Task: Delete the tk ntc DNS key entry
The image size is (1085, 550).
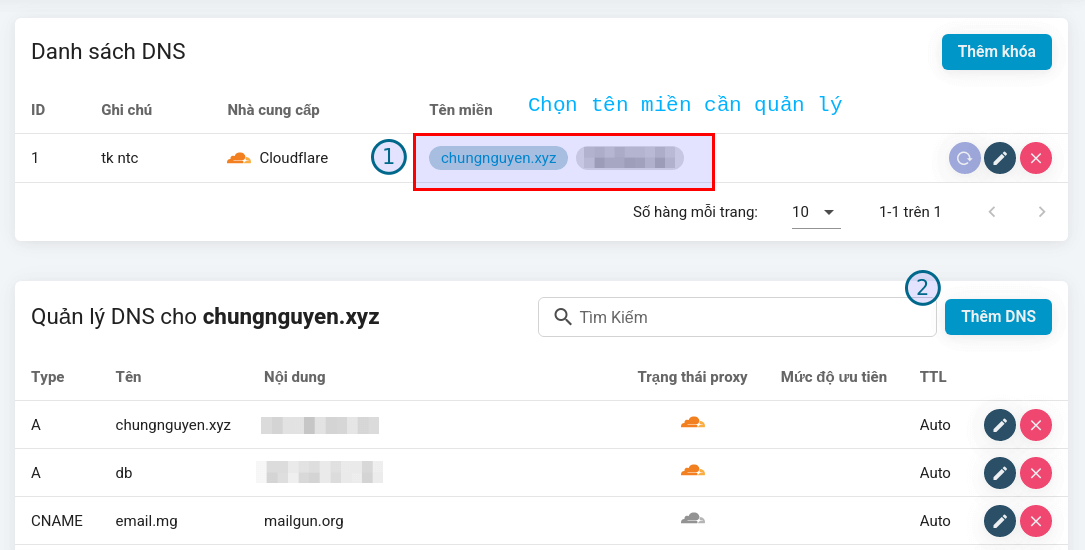Action: pyautogui.click(x=1036, y=158)
